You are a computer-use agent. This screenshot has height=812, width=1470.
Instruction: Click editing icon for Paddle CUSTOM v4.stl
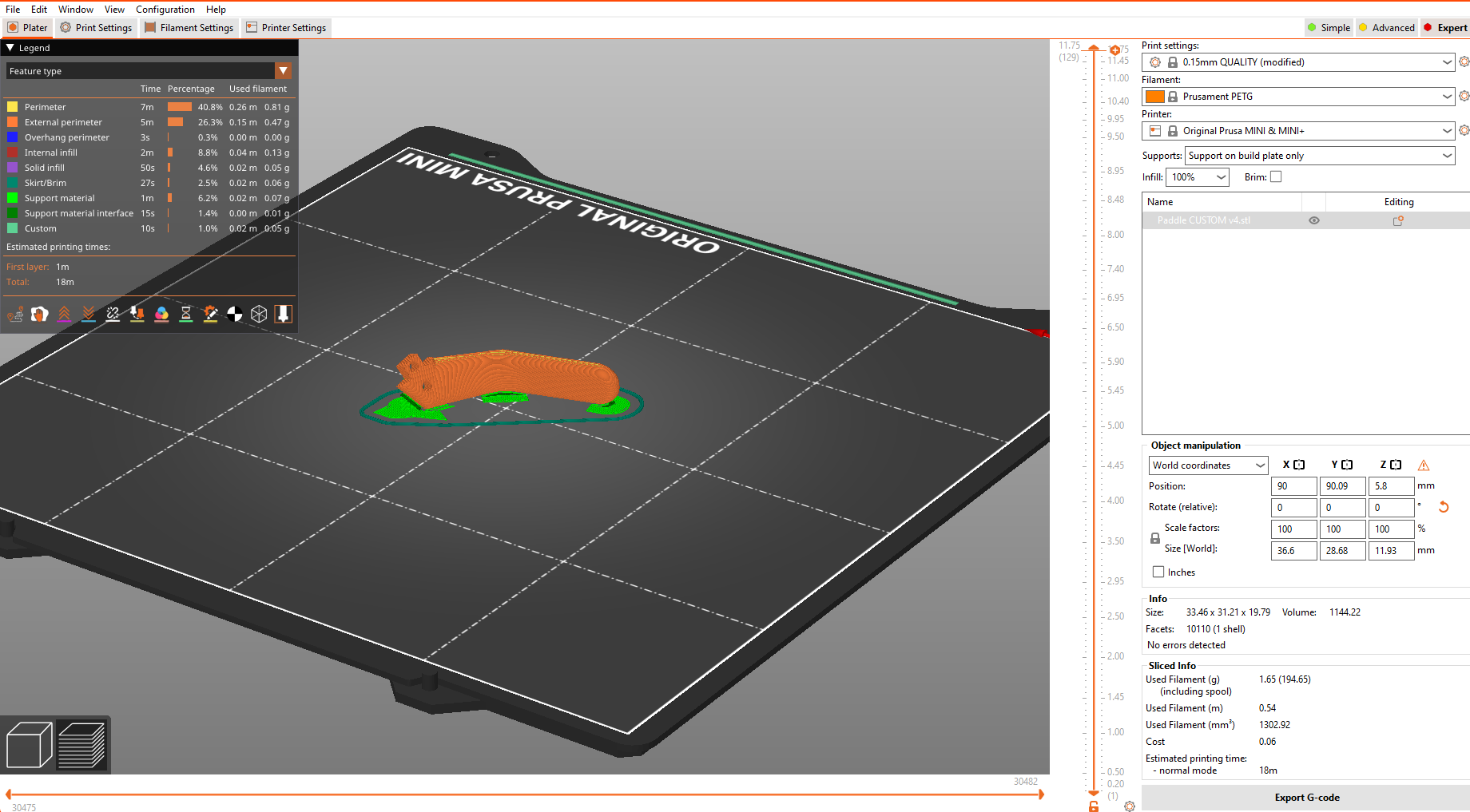pyautogui.click(x=1398, y=220)
